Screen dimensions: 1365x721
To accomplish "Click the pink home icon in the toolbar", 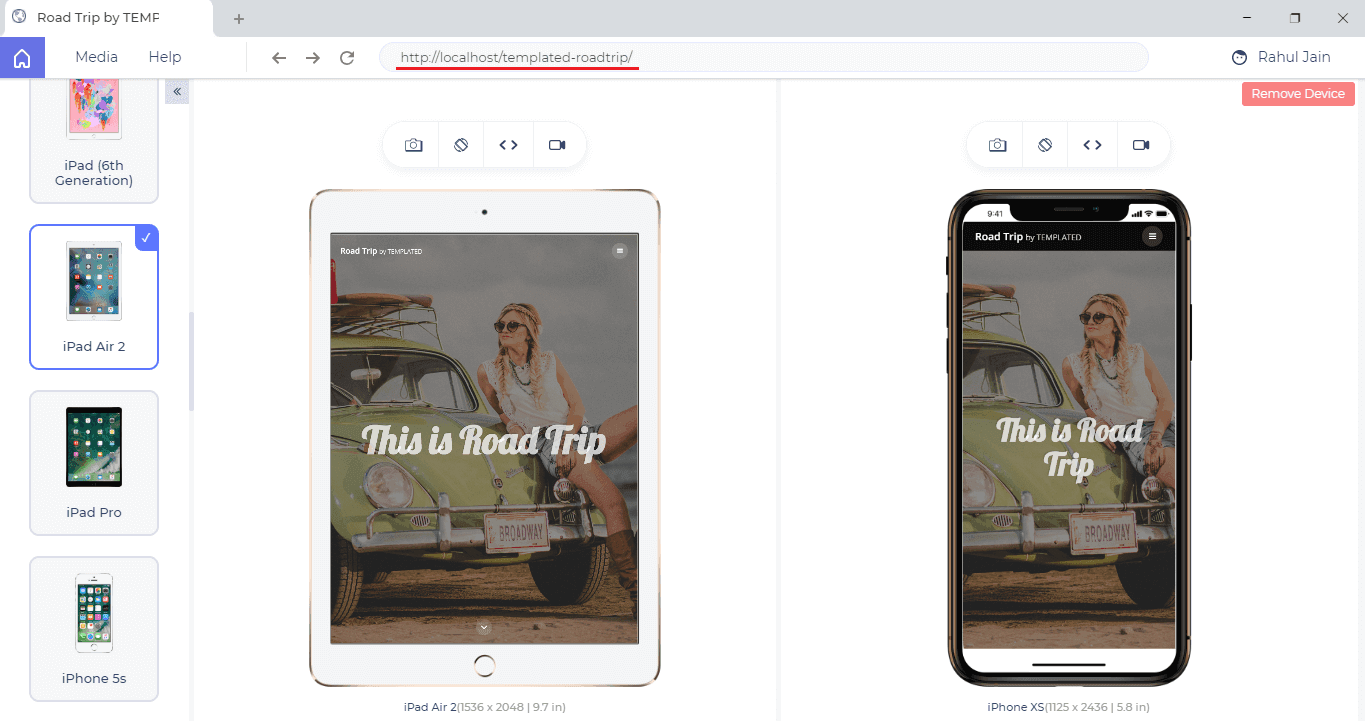I will point(22,56).
